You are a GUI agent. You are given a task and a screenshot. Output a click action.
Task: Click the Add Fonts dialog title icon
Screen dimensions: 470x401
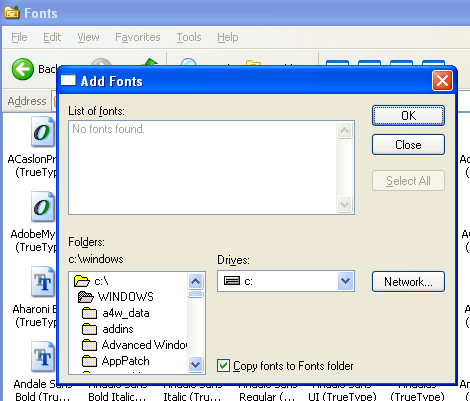(x=68, y=80)
